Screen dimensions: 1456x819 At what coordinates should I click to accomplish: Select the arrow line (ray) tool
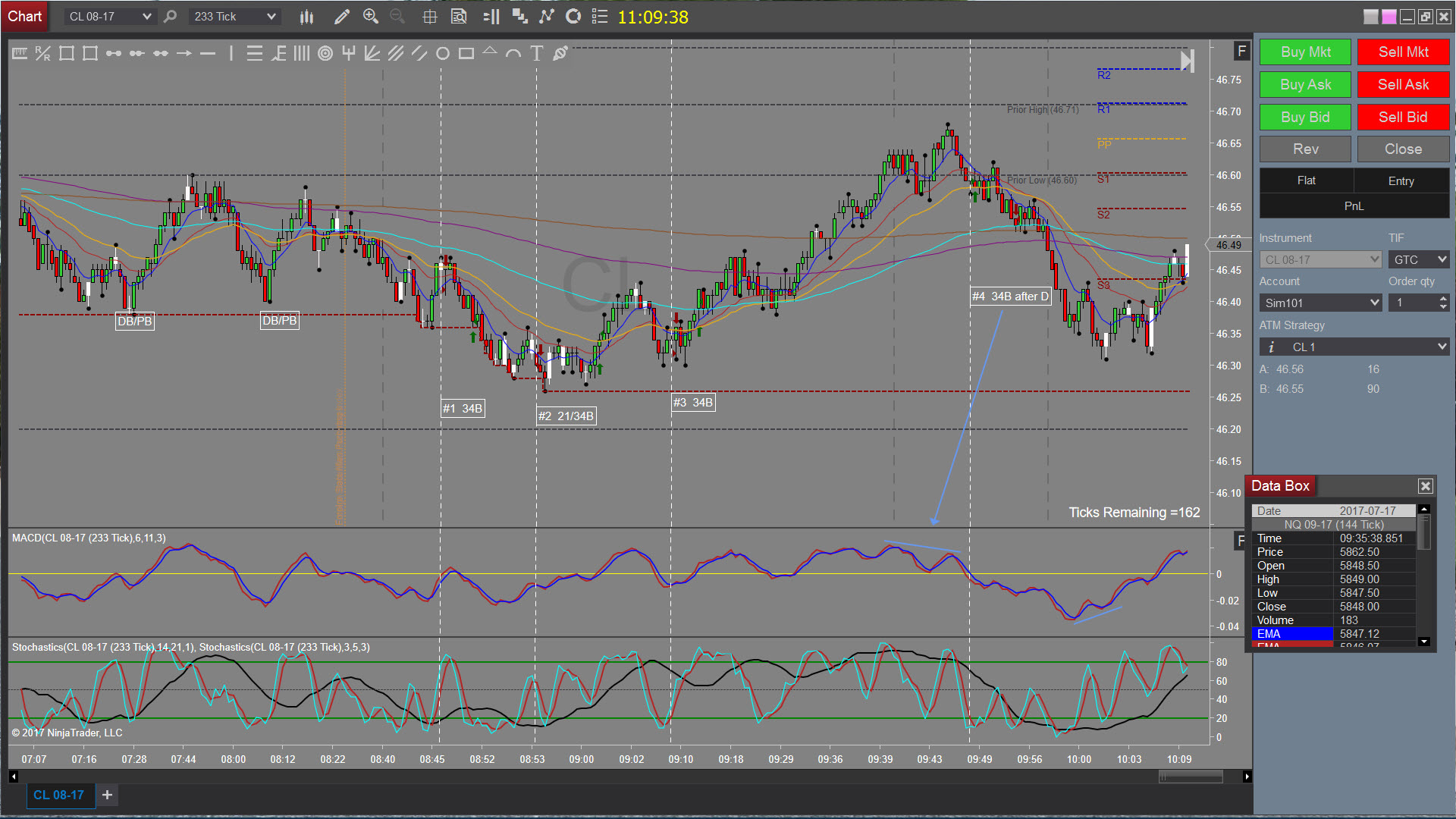[x=184, y=53]
